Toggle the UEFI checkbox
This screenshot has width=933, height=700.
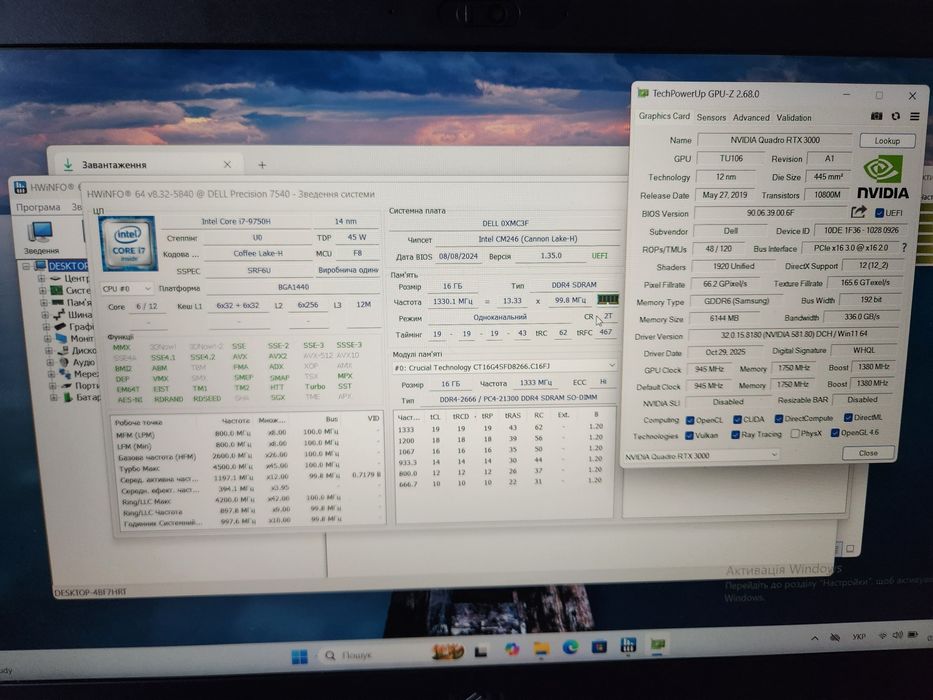879,212
